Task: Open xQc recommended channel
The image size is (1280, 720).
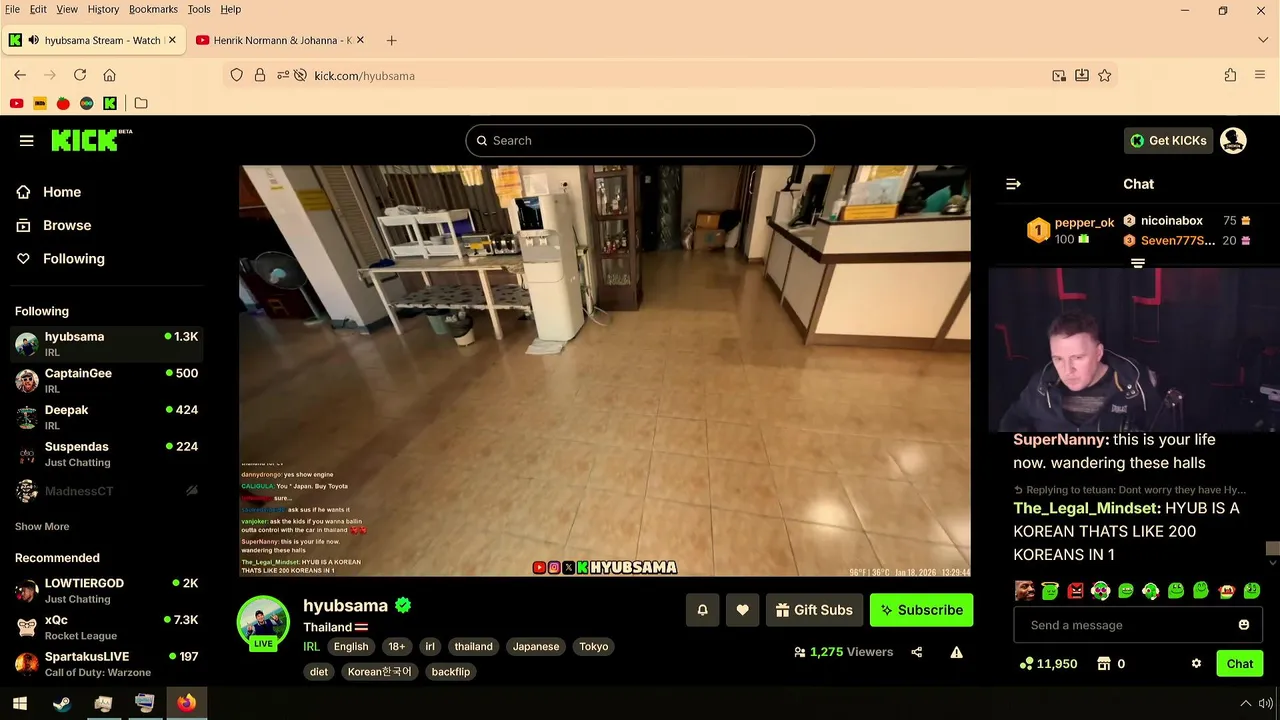Action: tap(106, 627)
